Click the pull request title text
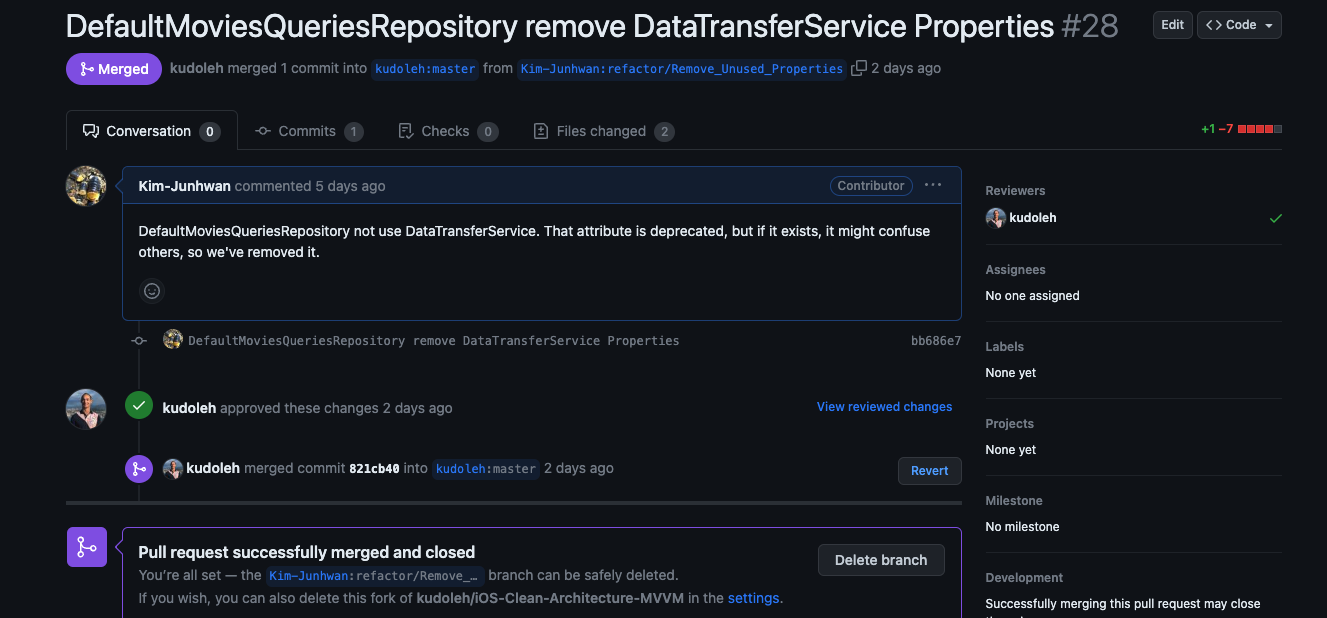The width and height of the screenshot is (1327, 618). click(560, 26)
